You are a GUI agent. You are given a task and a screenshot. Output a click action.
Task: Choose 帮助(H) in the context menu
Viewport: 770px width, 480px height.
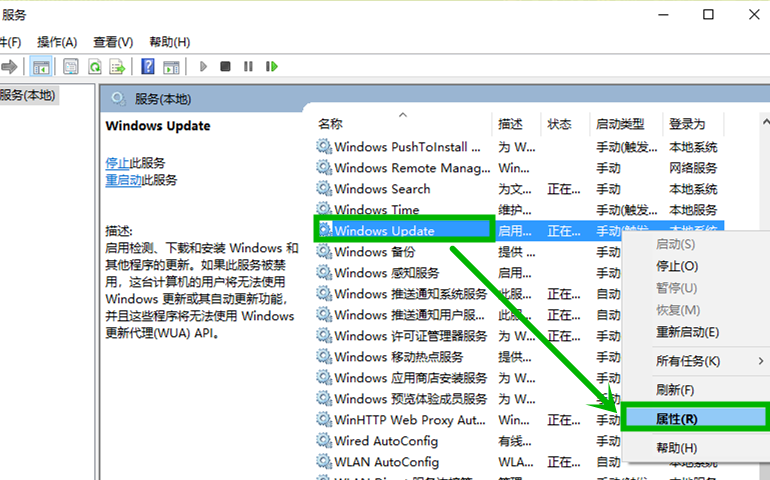click(696, 448)
